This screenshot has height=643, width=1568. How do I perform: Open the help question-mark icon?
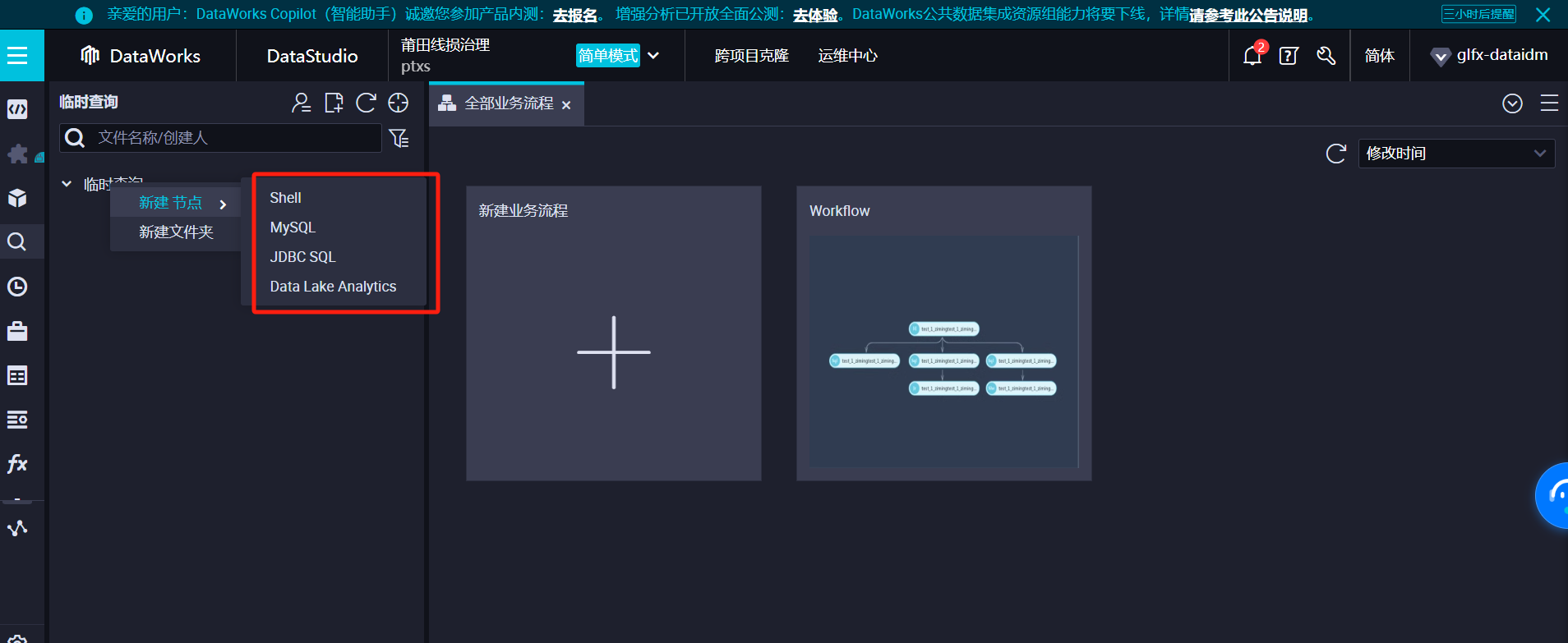[x=1289, y=56]
